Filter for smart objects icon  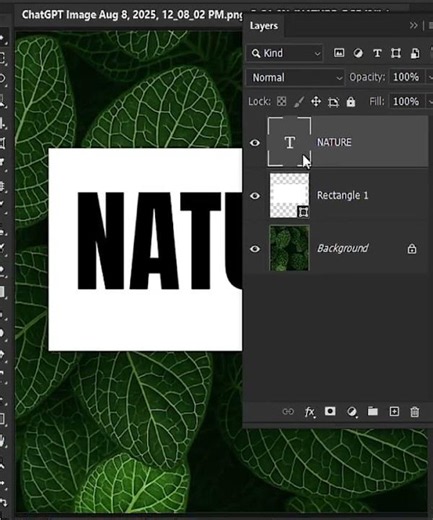(x=415, y=53)
